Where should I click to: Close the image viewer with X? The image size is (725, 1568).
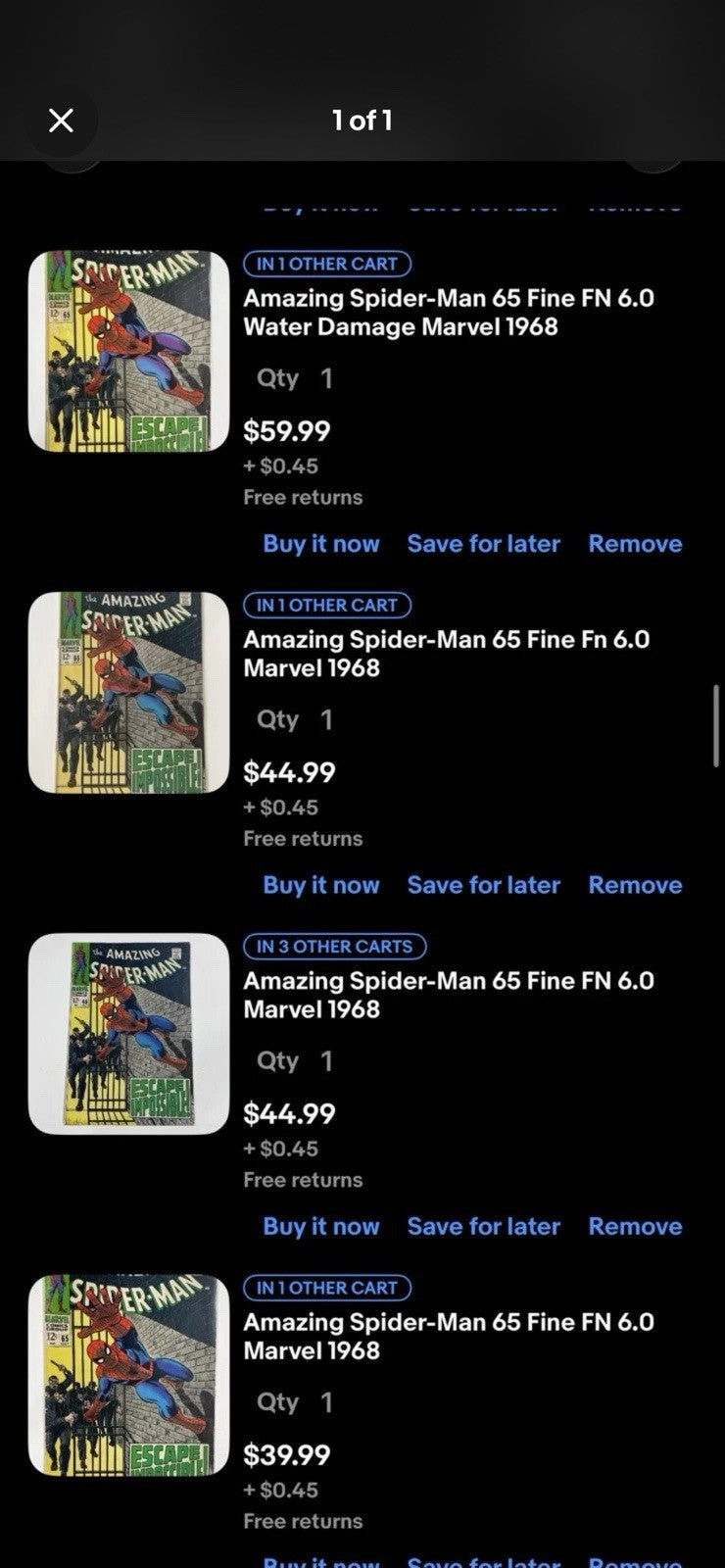[x=61, y=121]
